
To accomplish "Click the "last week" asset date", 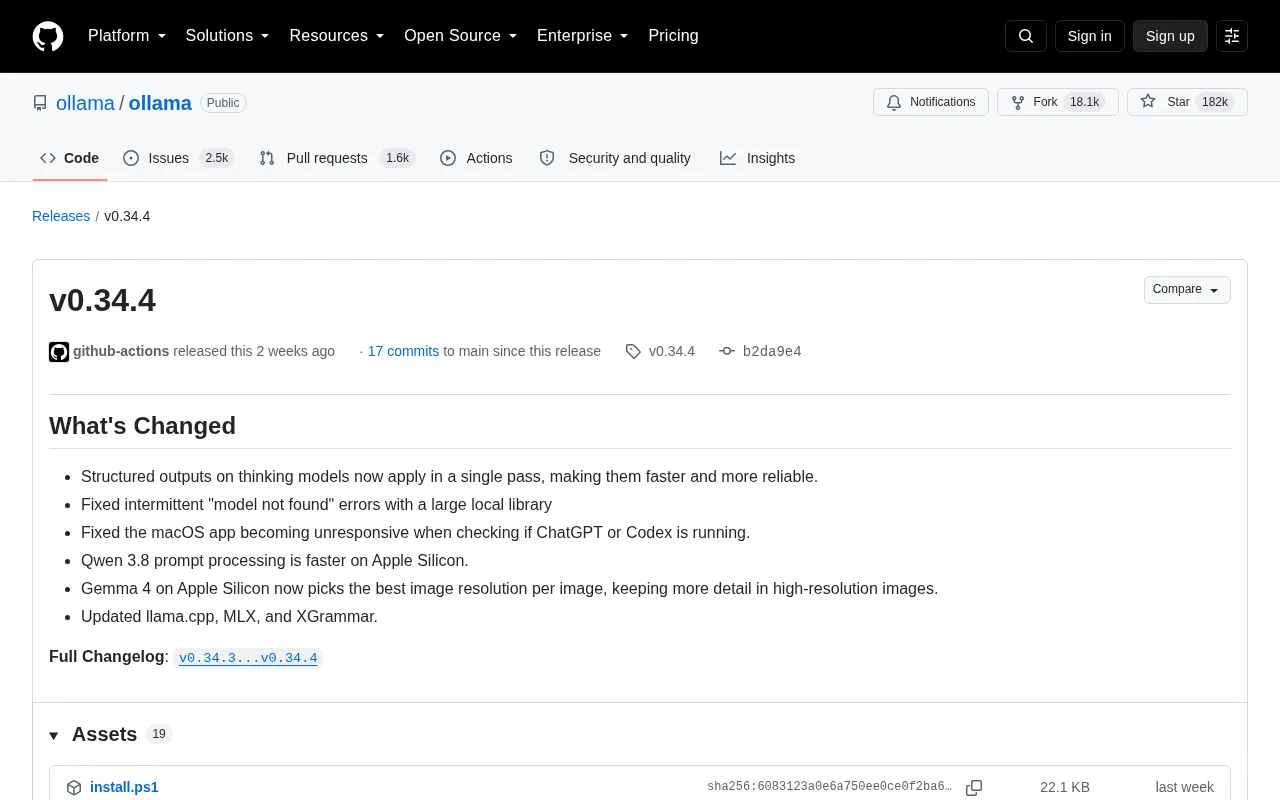I will 1185,788.
